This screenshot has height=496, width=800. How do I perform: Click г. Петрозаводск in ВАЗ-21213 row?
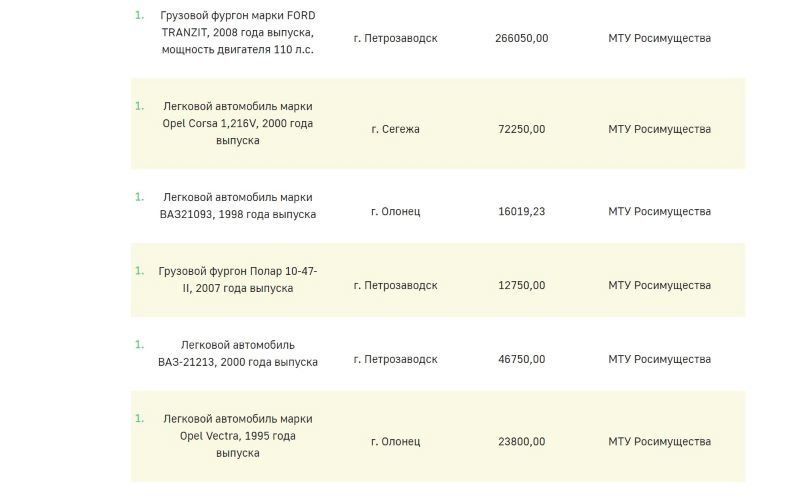click(395, 359)
